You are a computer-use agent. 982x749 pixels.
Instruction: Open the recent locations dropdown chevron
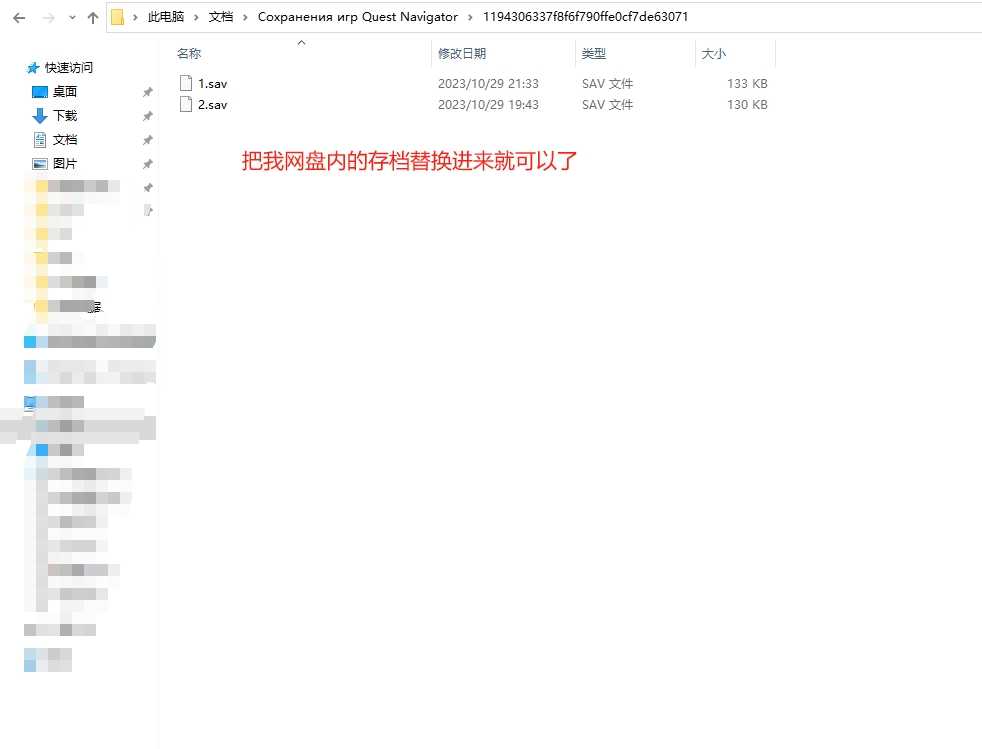coord(71,18)
